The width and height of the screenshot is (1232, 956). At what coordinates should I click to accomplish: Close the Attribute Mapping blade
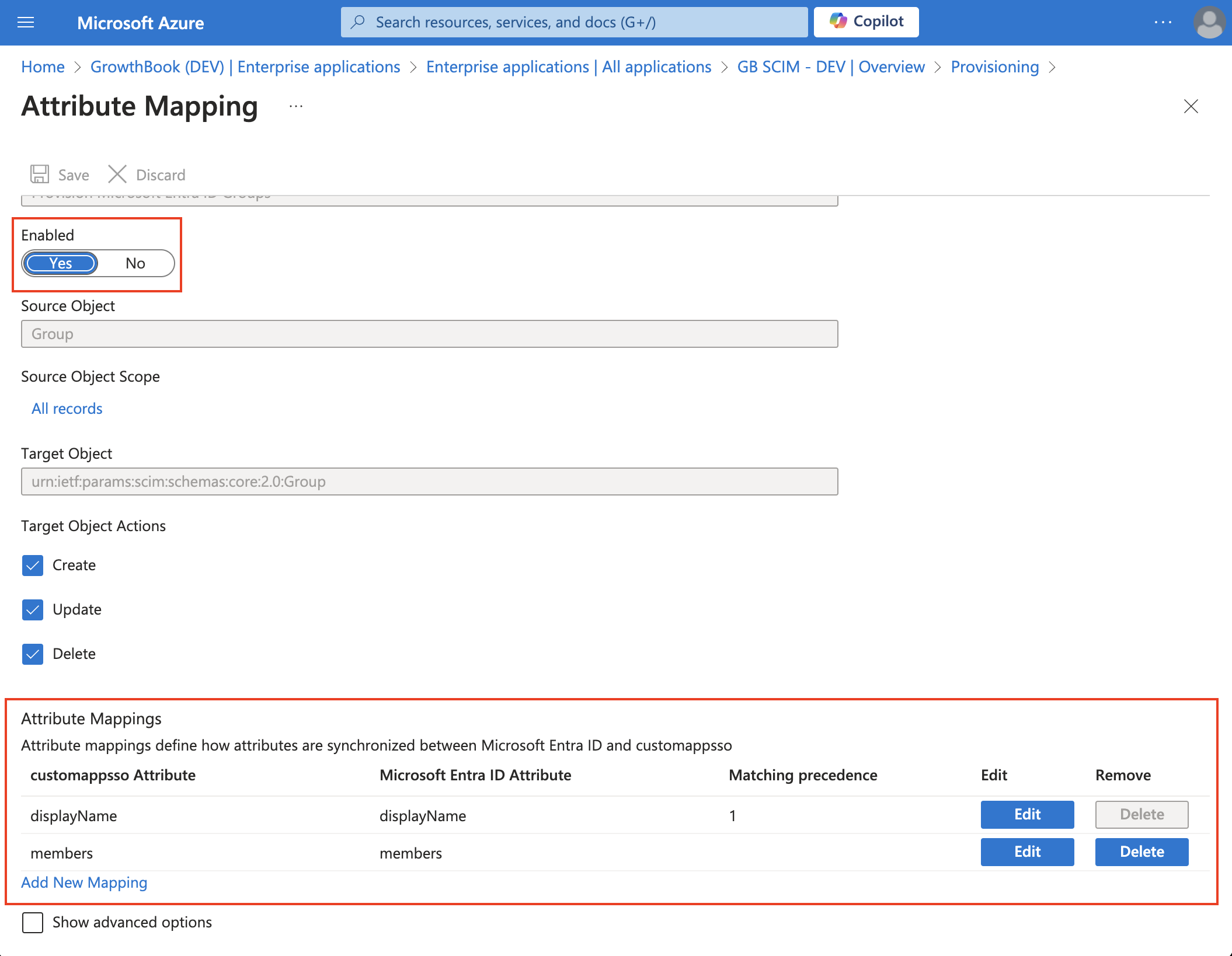pyautogui.click(x=1191, y=106)
